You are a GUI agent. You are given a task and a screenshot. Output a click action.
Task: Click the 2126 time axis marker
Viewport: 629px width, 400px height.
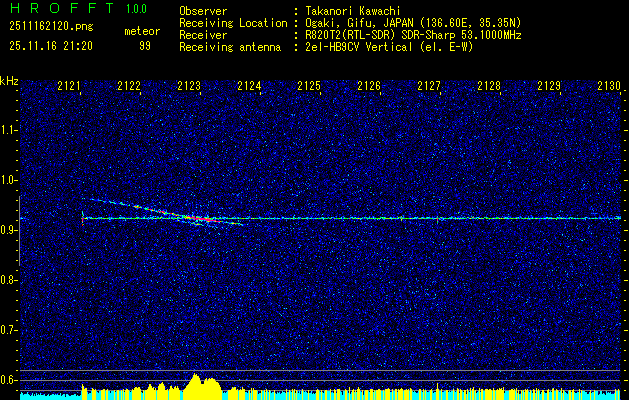(369, 85)
